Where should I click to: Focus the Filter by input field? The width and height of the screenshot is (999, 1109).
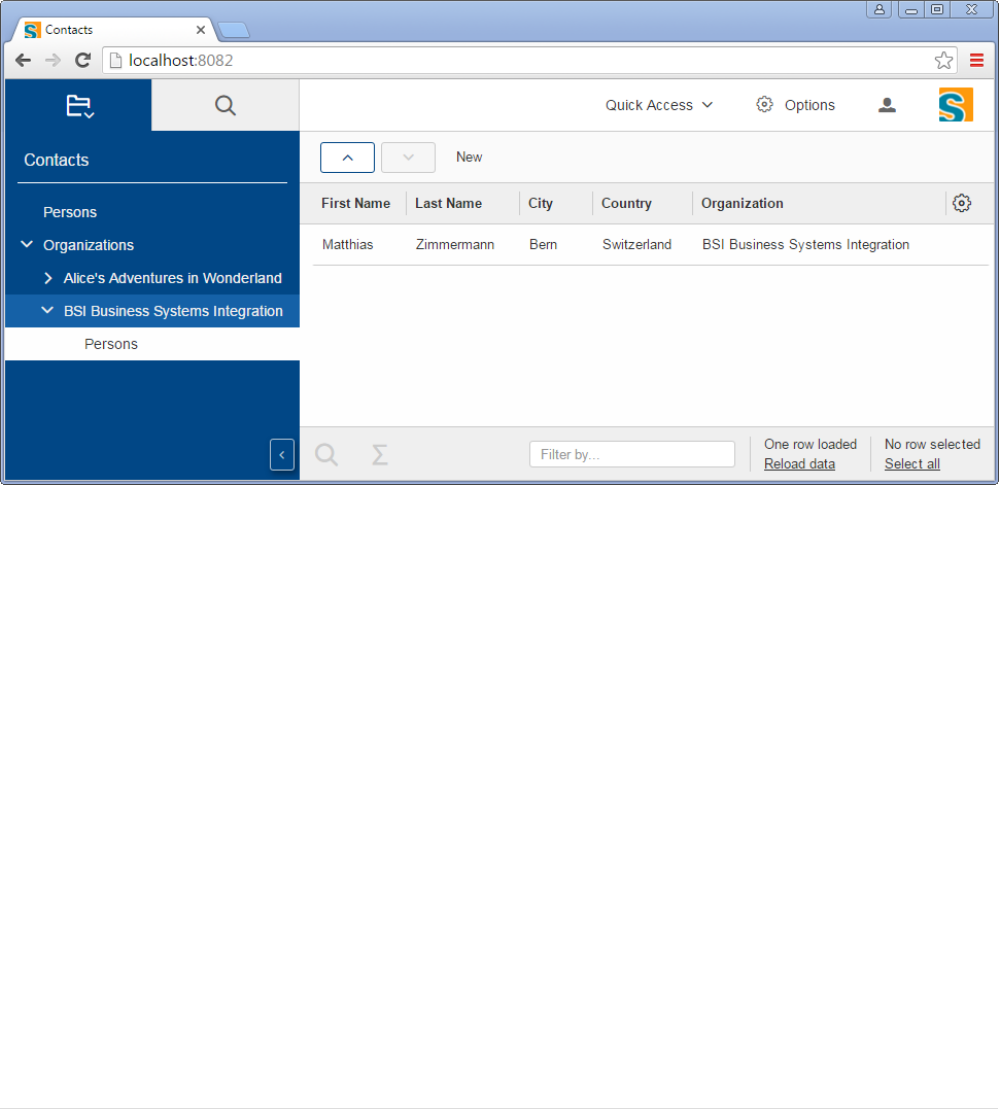coord(632,454)
